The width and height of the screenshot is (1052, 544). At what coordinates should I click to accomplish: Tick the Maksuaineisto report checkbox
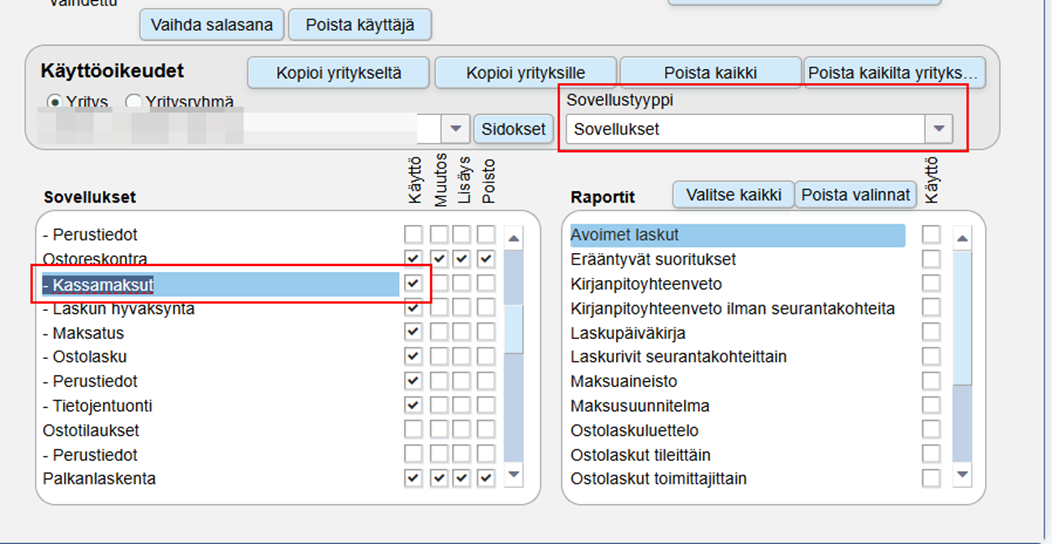pyautogui.click(x=931, y=380)
